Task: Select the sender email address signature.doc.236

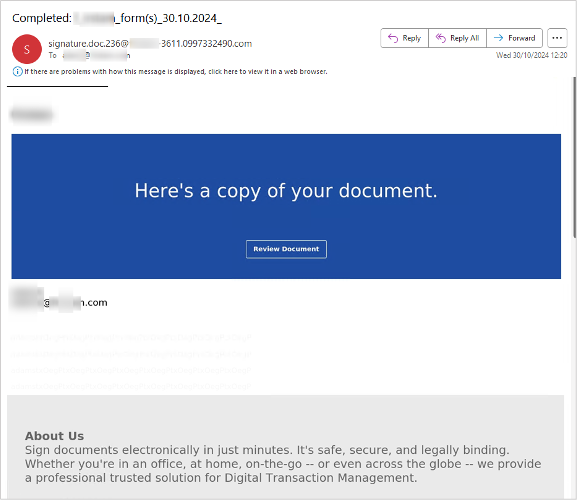Action: (150, 44)
